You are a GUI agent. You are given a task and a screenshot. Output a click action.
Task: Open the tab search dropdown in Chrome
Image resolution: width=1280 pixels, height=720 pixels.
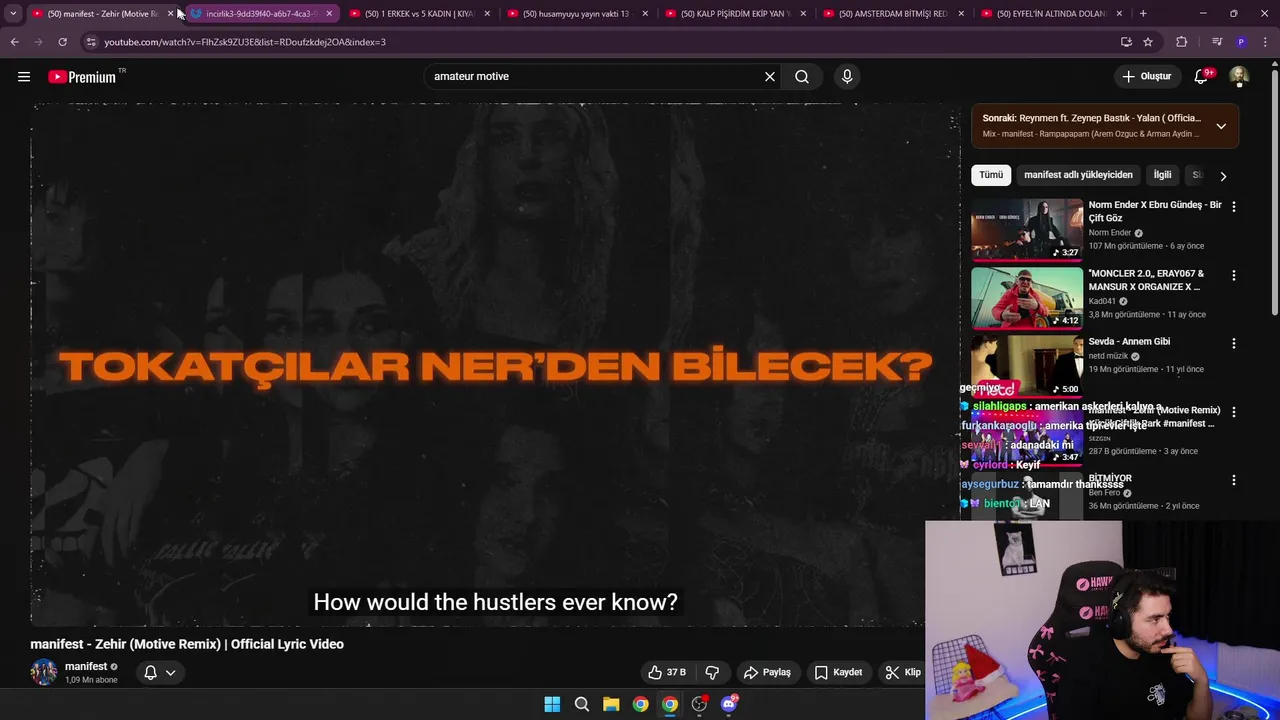coord(13,14)
